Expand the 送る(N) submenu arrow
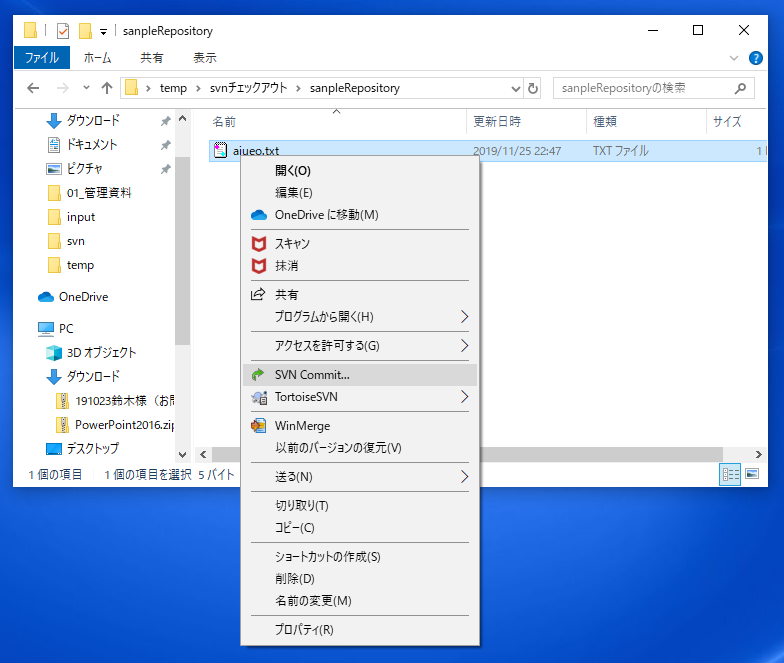This screenshot has width=784, height=663. point(464,476)
